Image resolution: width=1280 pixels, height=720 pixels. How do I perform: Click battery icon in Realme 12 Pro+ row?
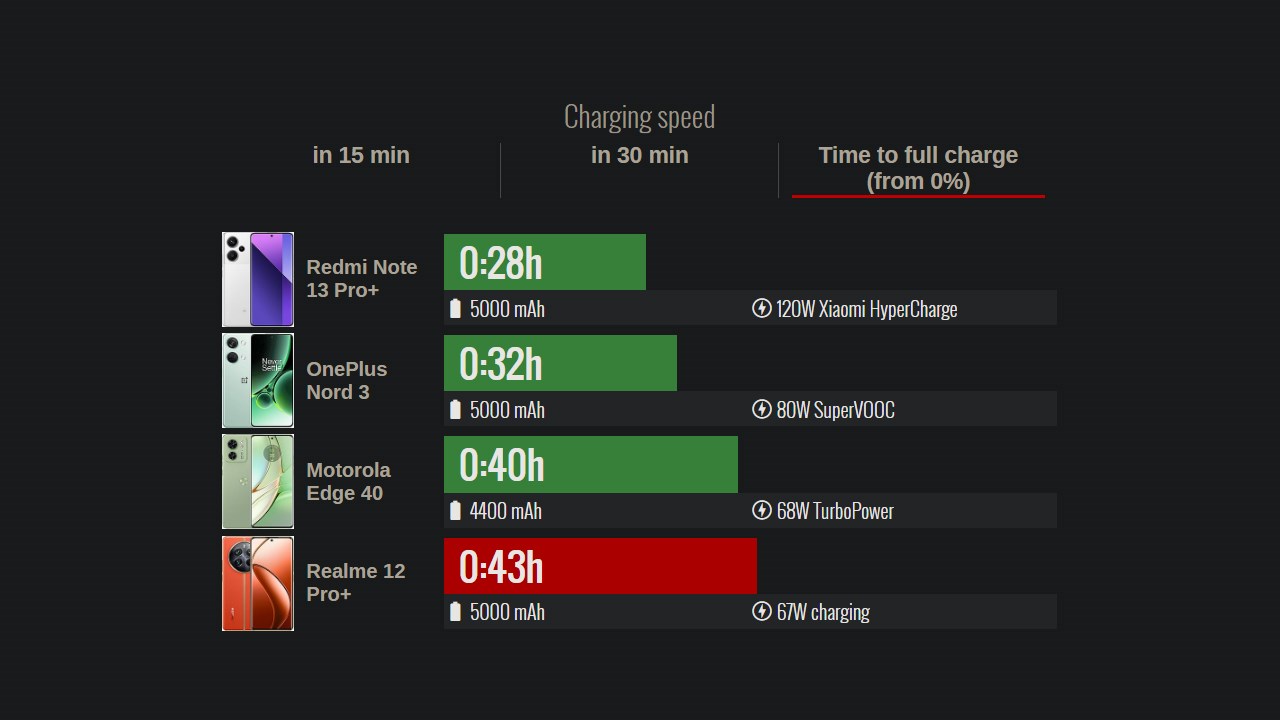pyautogui.click(x=456, y=611)
